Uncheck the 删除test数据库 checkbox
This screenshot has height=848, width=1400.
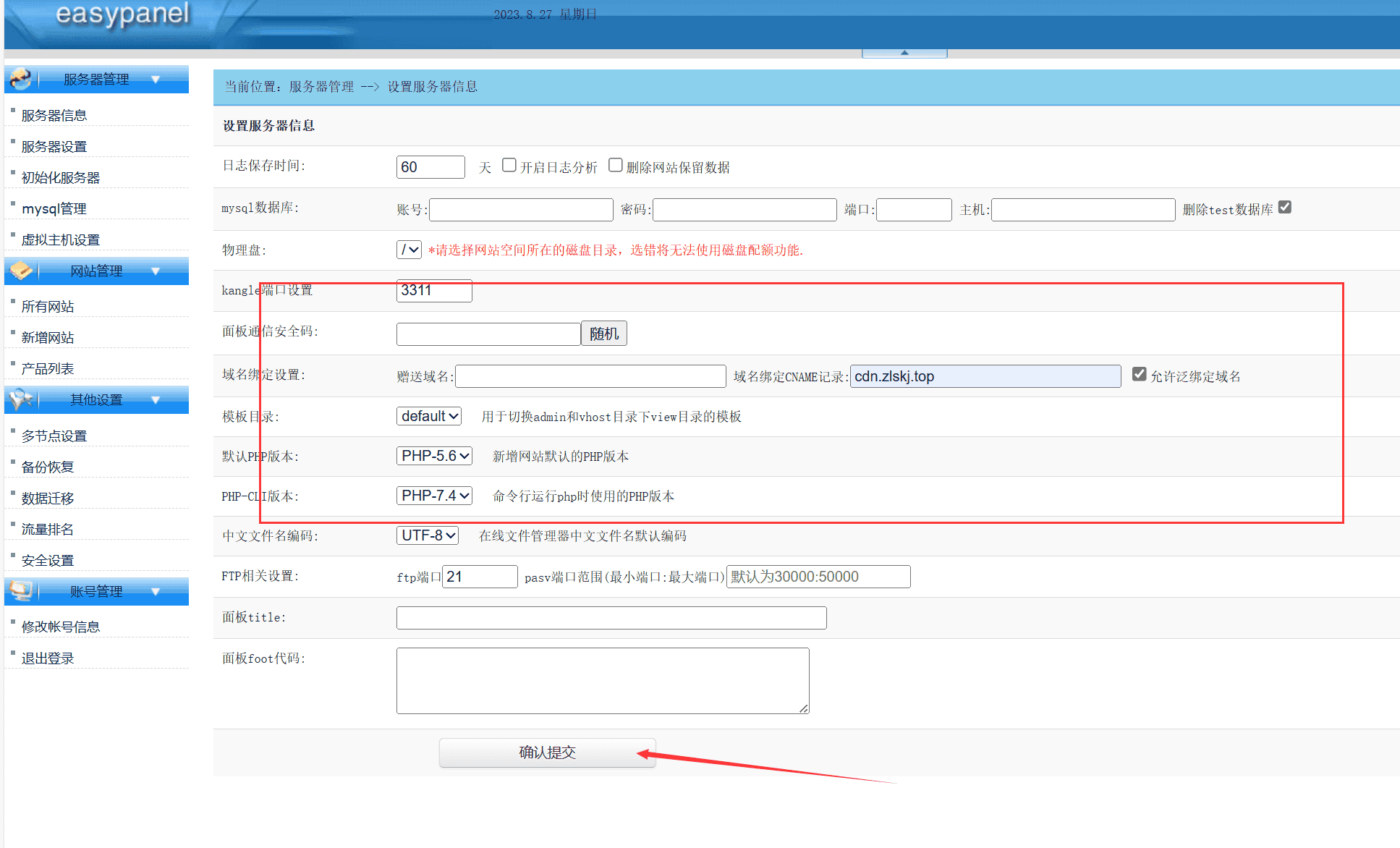pos(1284,206)
